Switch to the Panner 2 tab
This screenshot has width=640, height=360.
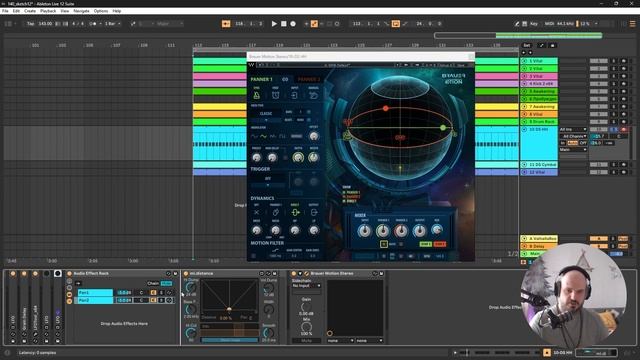[x=309, y=79]
